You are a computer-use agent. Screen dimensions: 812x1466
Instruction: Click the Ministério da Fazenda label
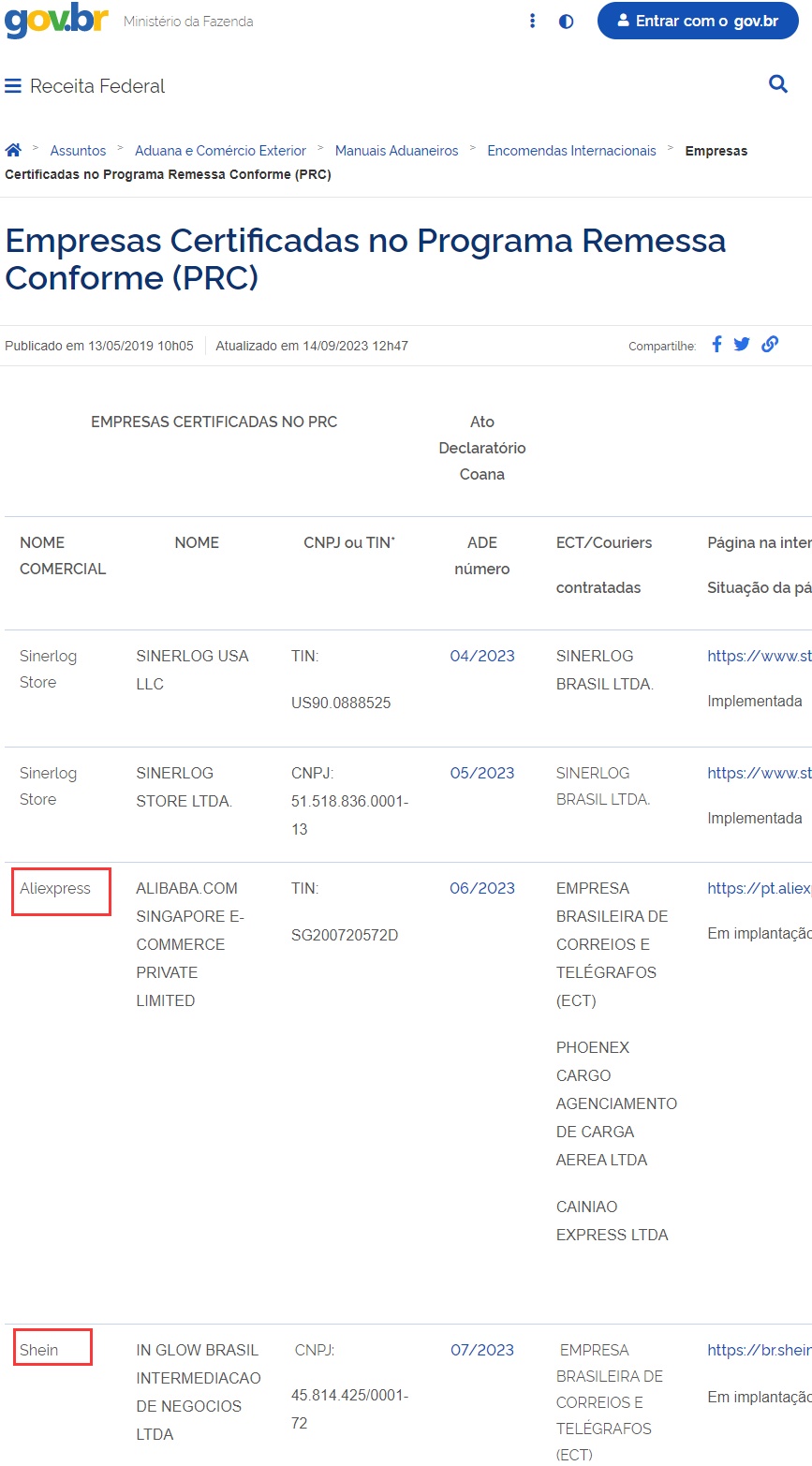pos(188,21)
